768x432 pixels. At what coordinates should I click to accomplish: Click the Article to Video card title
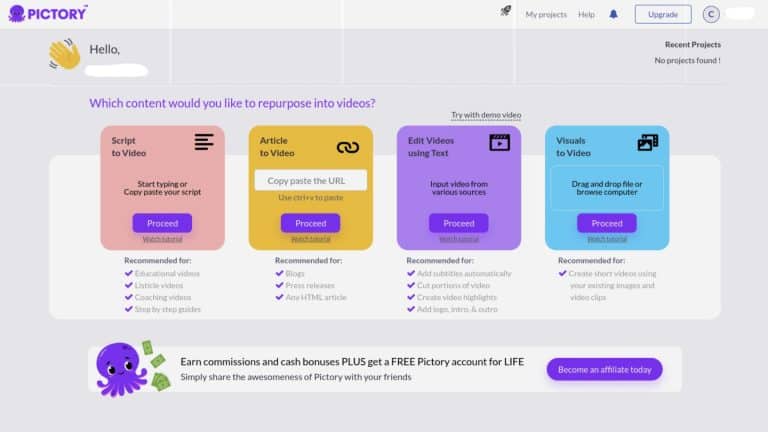(x=277, y=147)
